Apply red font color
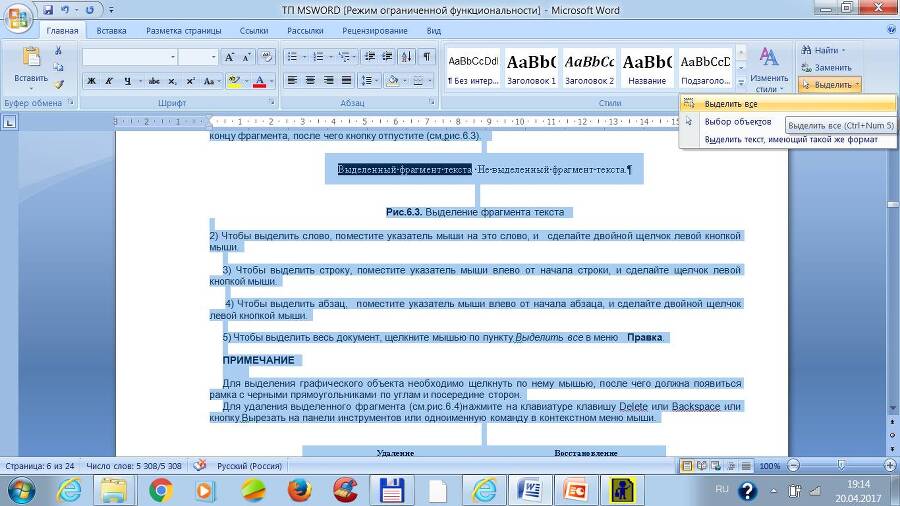The image size is (900, 506). (x=259, y=81)
